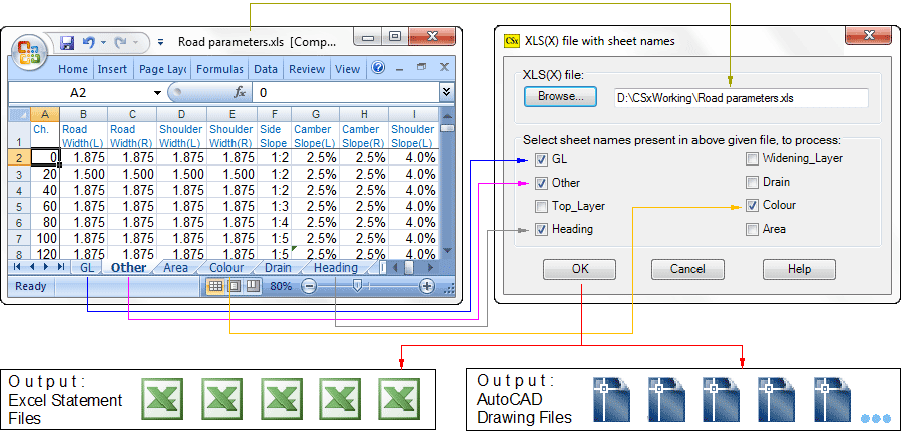Expand the formula bar chevron

click(446, 92)
